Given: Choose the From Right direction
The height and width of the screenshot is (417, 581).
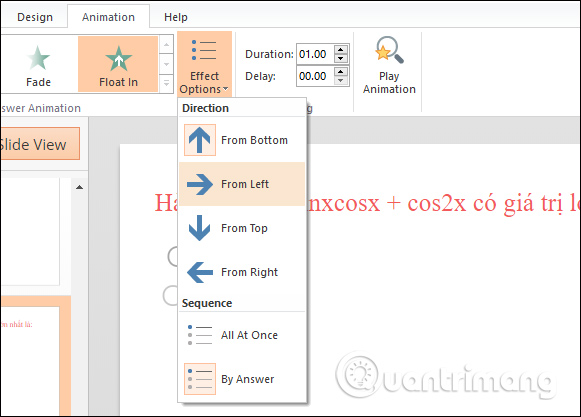Looking at the screenshot, I should [242, 272].
